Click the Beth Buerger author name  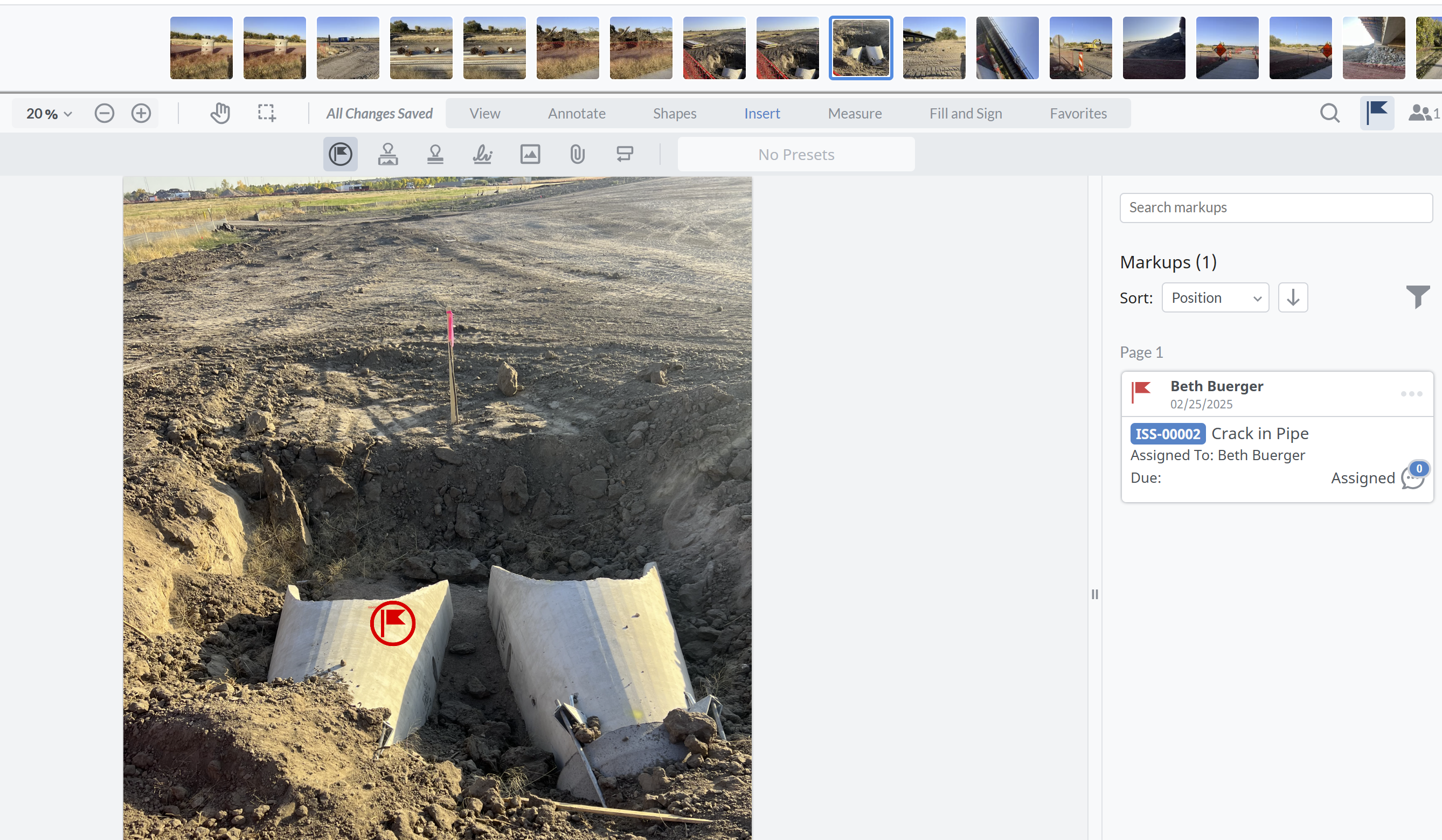pyautogui.click(x=1217, y=386)
